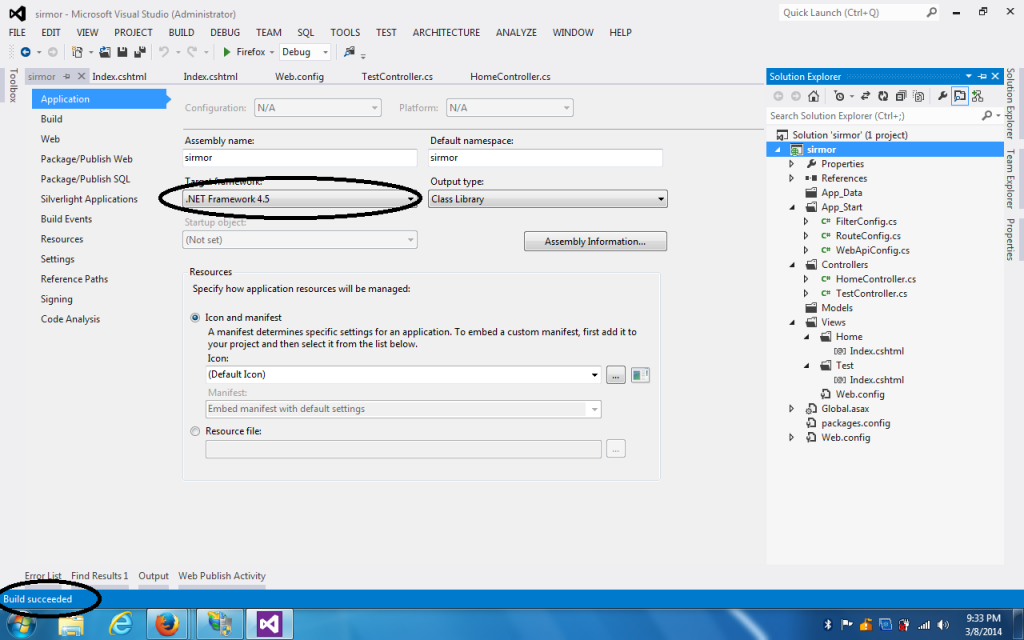Open the Build properties page
Viewport: 1024px width, 640px height.
52,119
